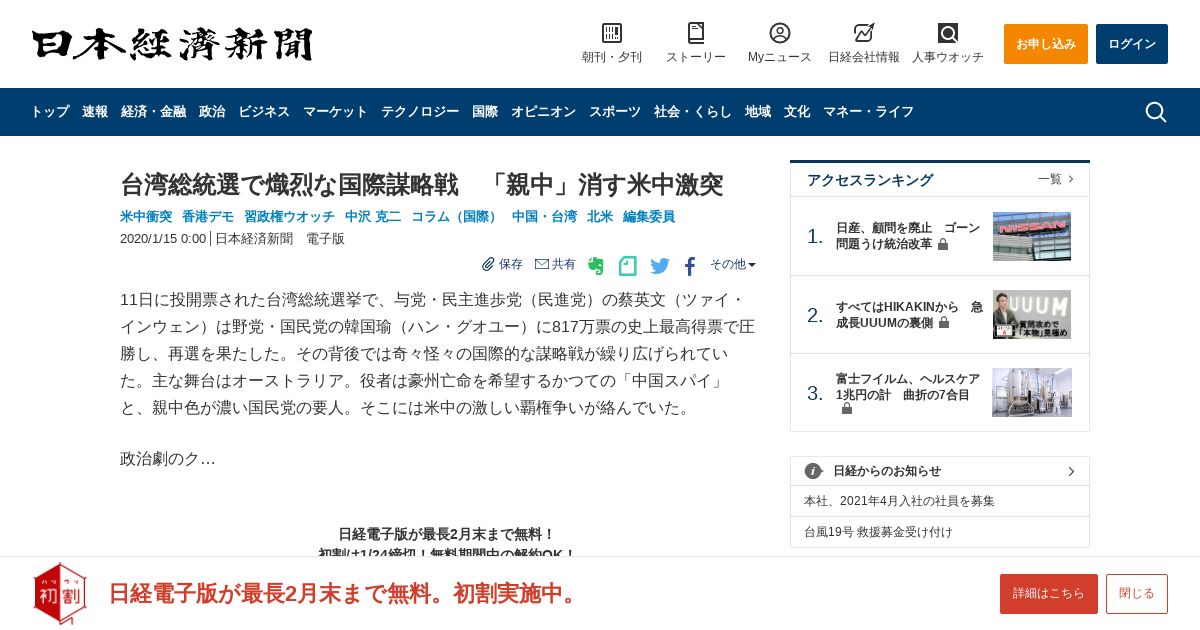Select the マネー・ライフ navigation item
The width and height of the screenshot is (1200, 630).
click(x=868, y=112)
